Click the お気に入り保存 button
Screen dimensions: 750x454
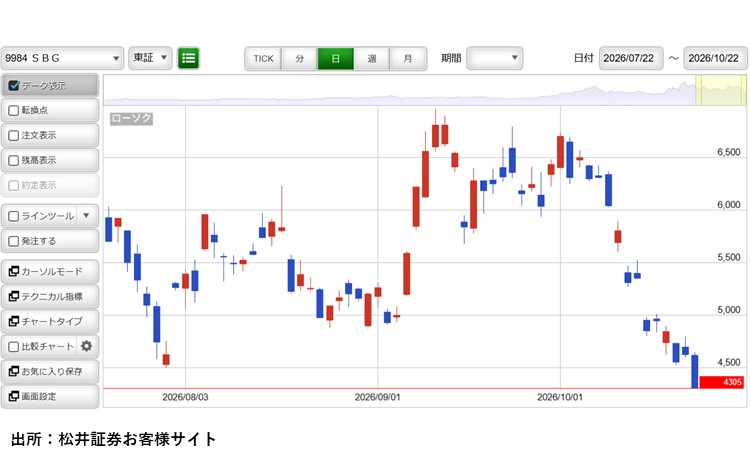coord(50,371)
